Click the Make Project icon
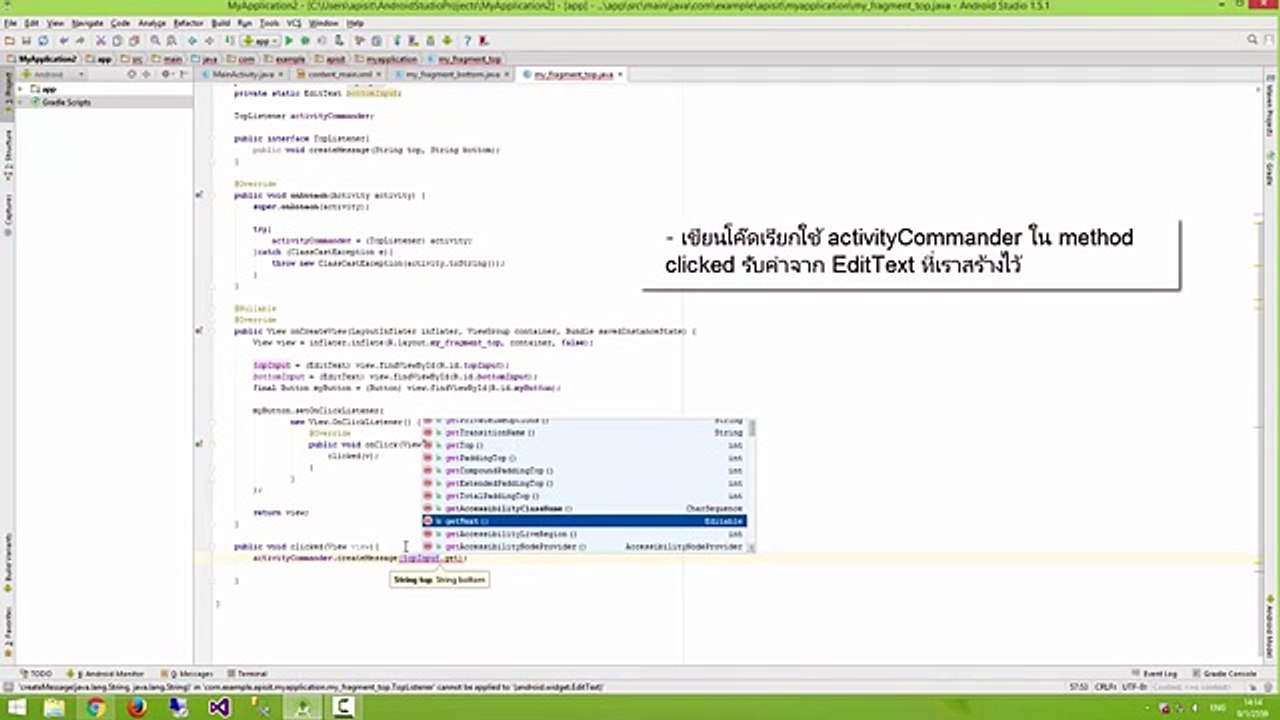The height and width of the screenshot is (720, 1280). click(x=229, y=41)
